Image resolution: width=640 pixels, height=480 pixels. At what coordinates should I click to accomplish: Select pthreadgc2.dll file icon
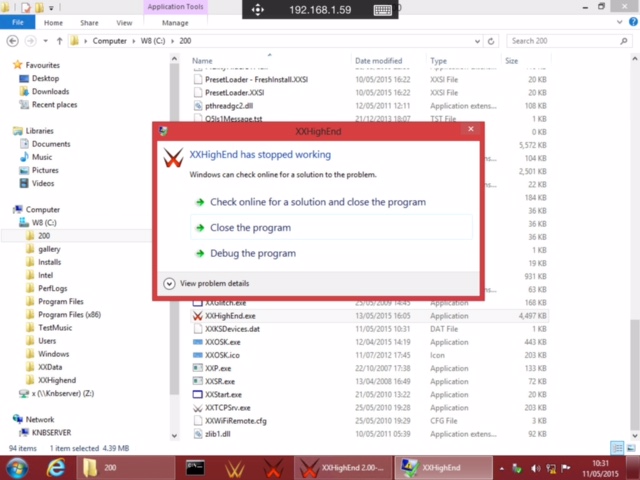(198, 106)
